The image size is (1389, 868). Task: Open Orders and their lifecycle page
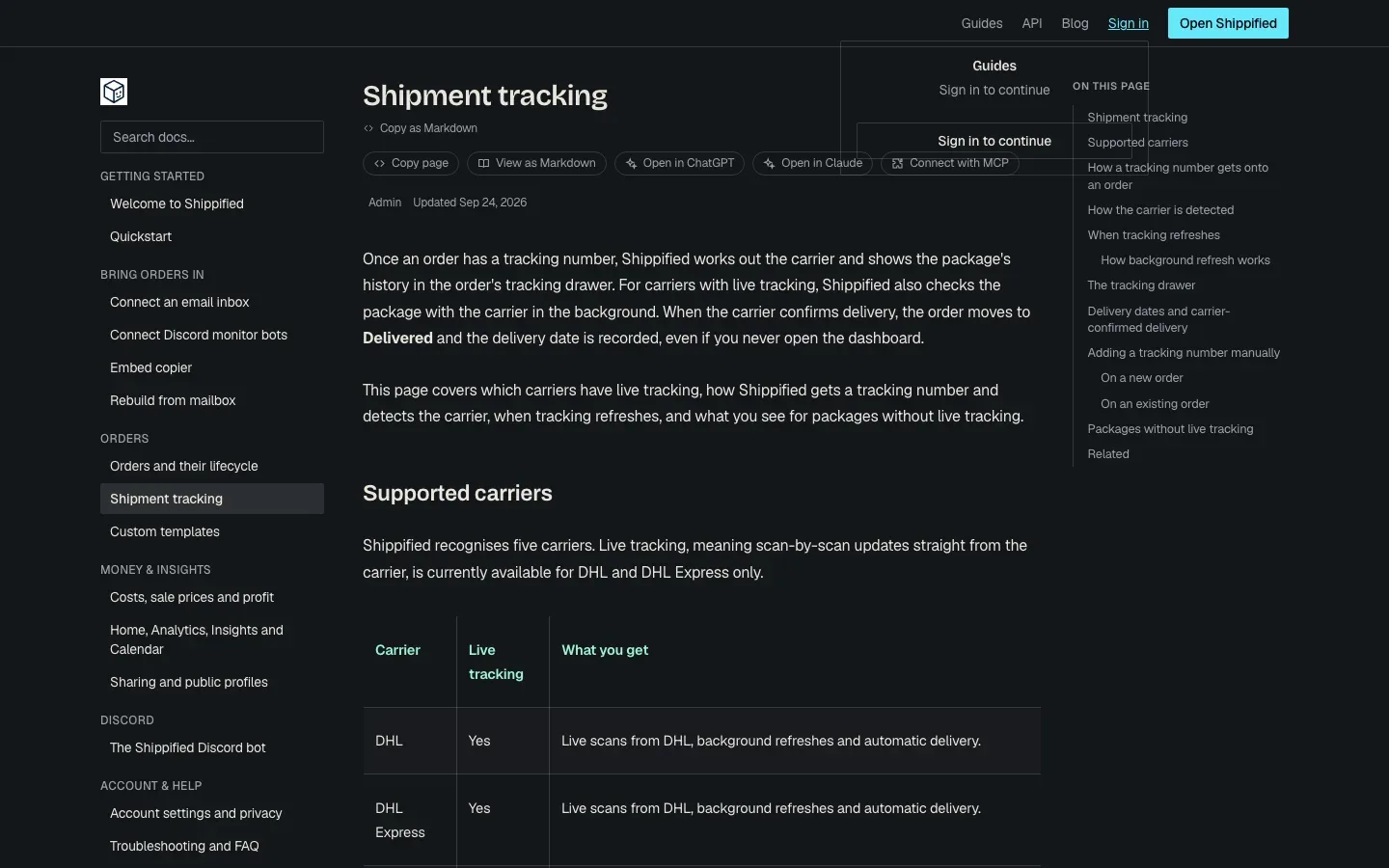click(x=212, y=466)
